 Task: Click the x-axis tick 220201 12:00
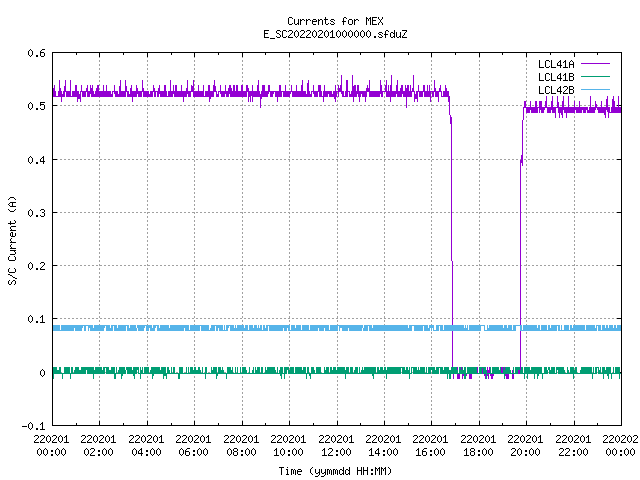(x=336, y=446)
